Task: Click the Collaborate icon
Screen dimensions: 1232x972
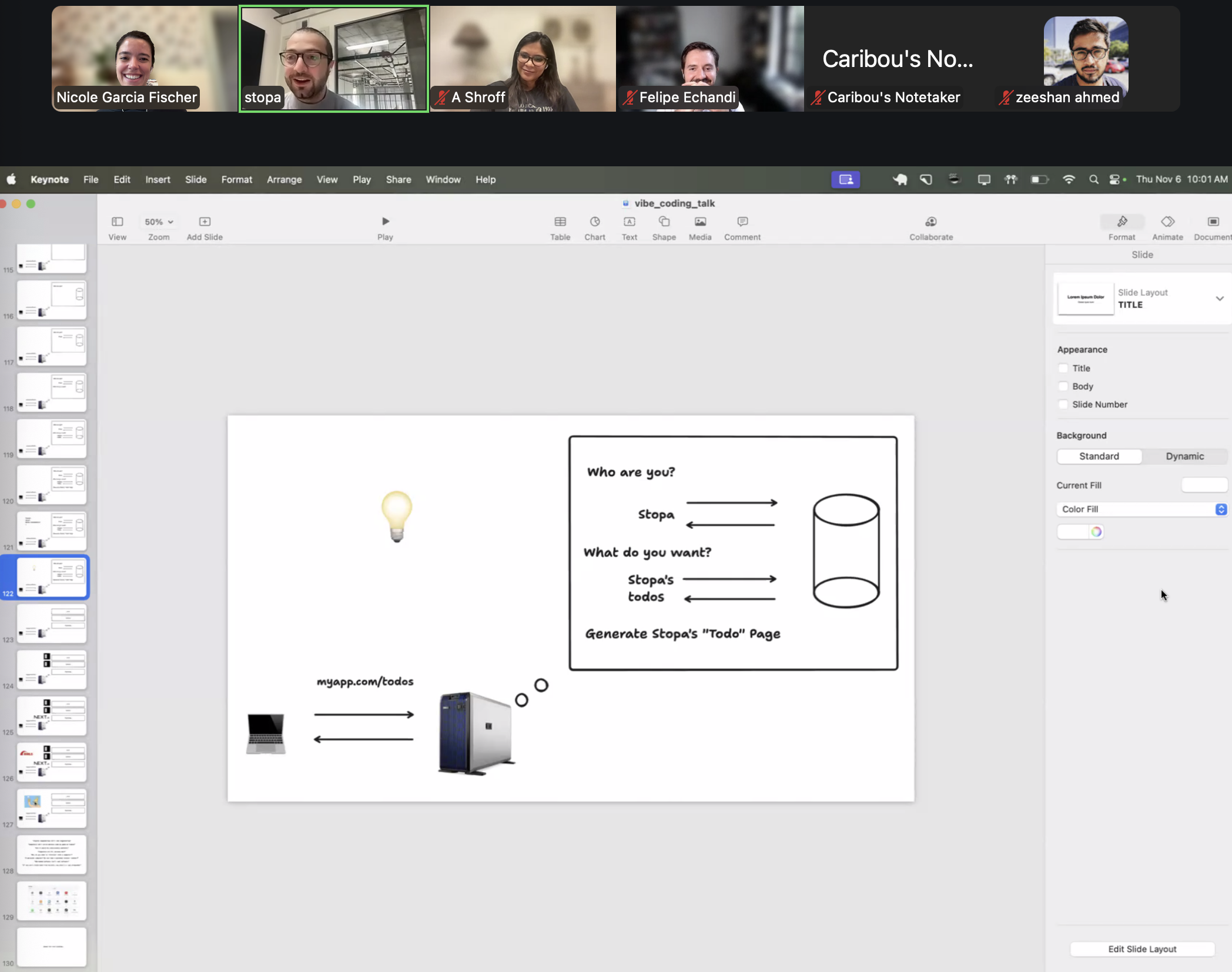Action: tap(930, 222)
